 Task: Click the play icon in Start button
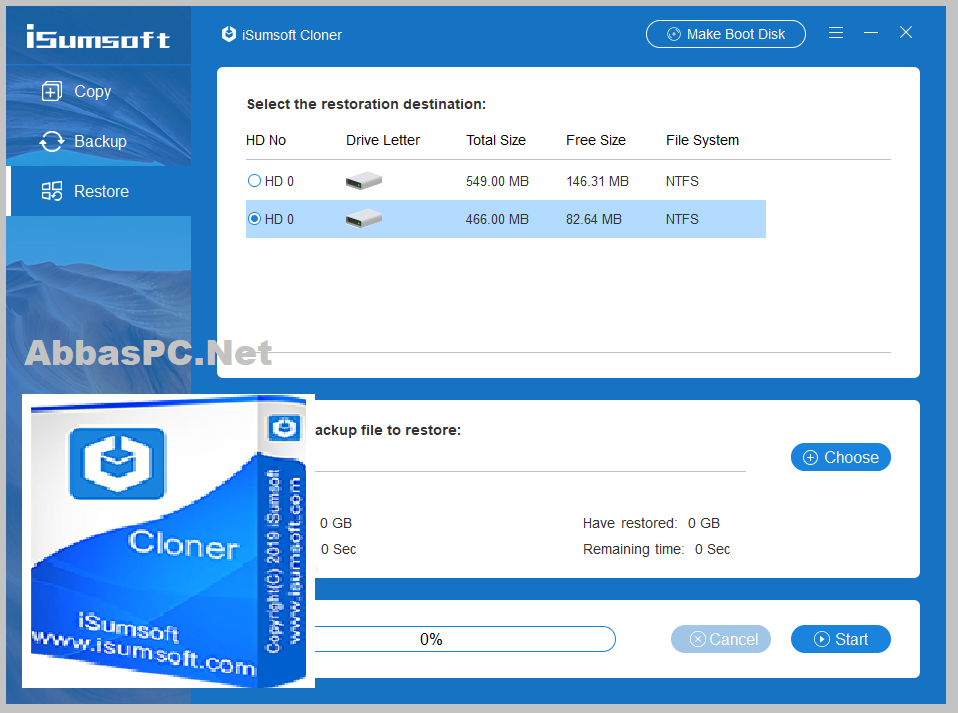[x=822, y=639]
